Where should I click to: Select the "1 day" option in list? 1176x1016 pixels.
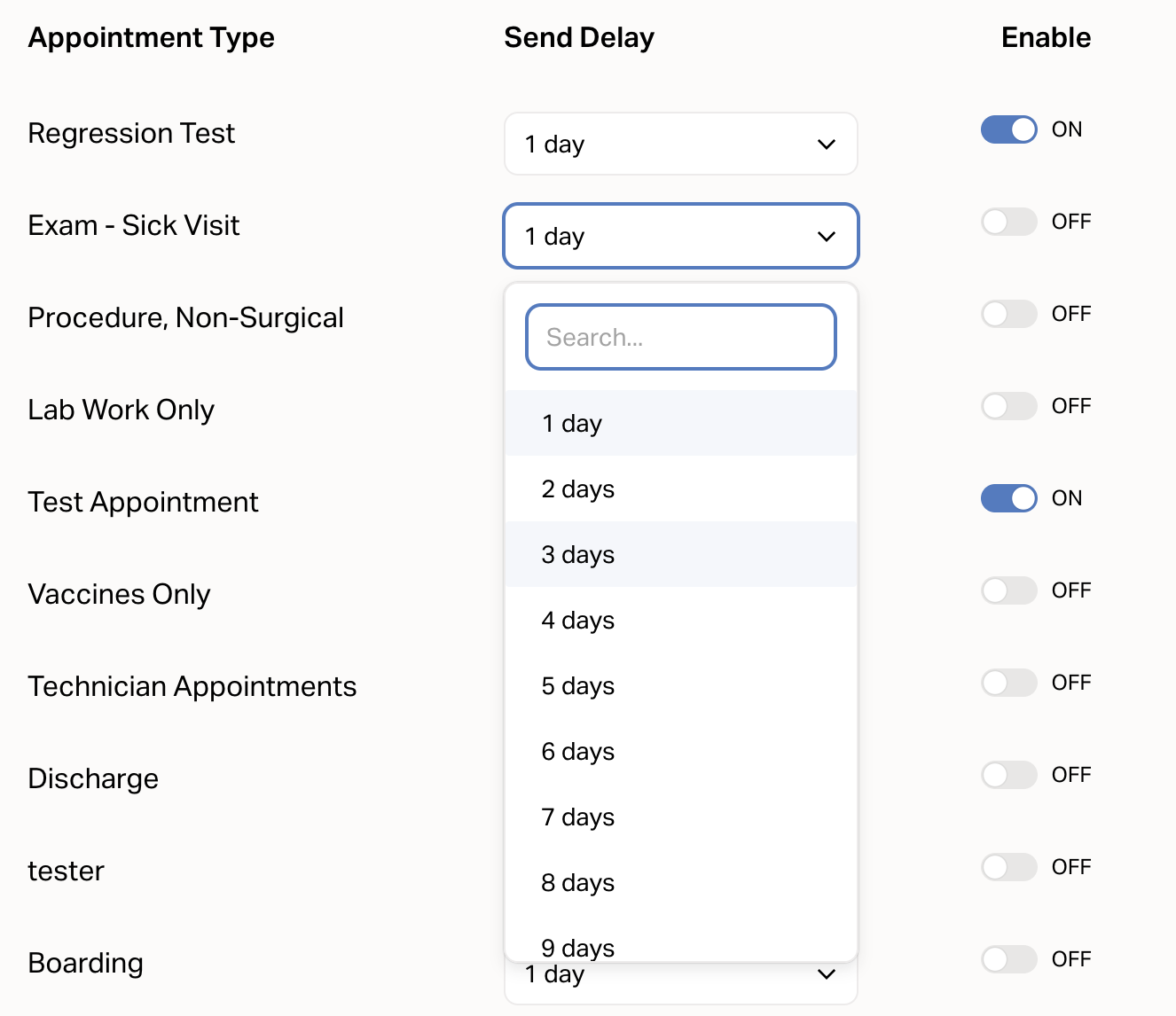click(680, 424)
